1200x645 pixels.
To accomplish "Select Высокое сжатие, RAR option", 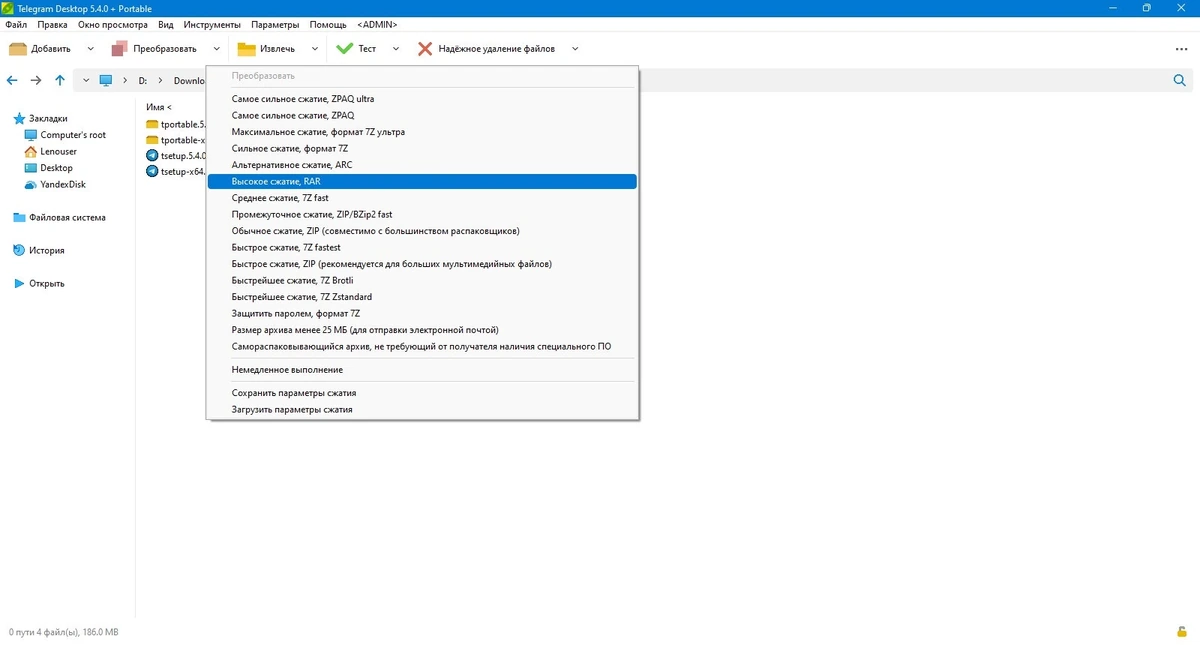I will [422, 181].
